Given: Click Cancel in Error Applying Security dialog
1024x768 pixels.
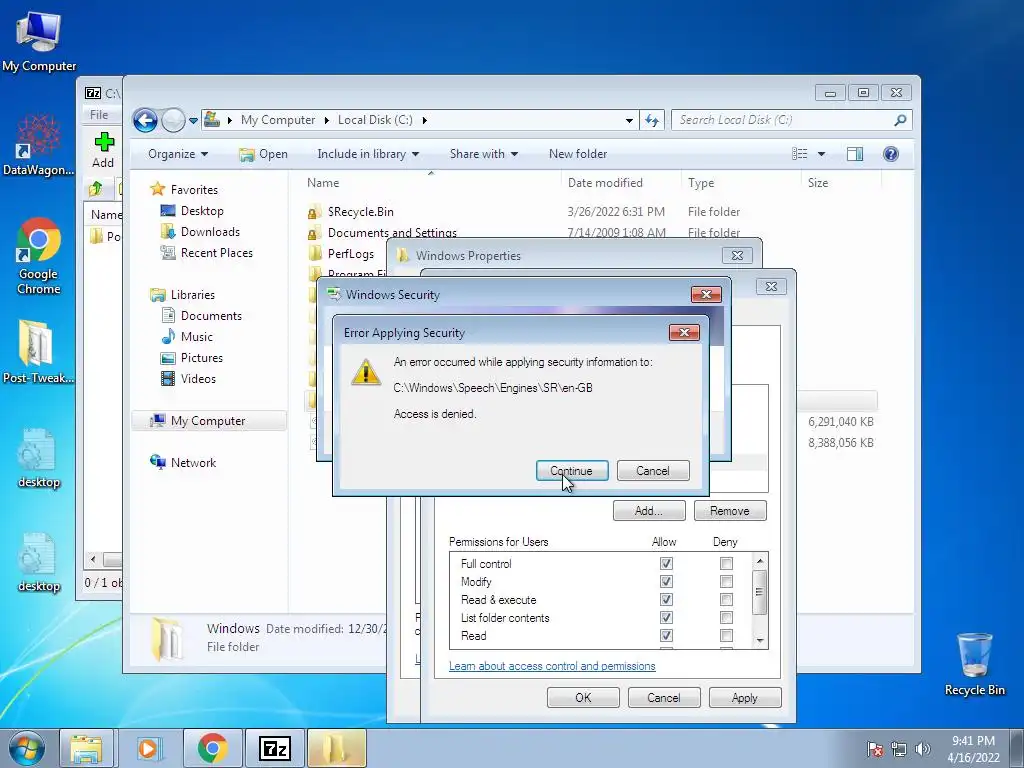Looking at the screenshot, I should pos(653,471).
